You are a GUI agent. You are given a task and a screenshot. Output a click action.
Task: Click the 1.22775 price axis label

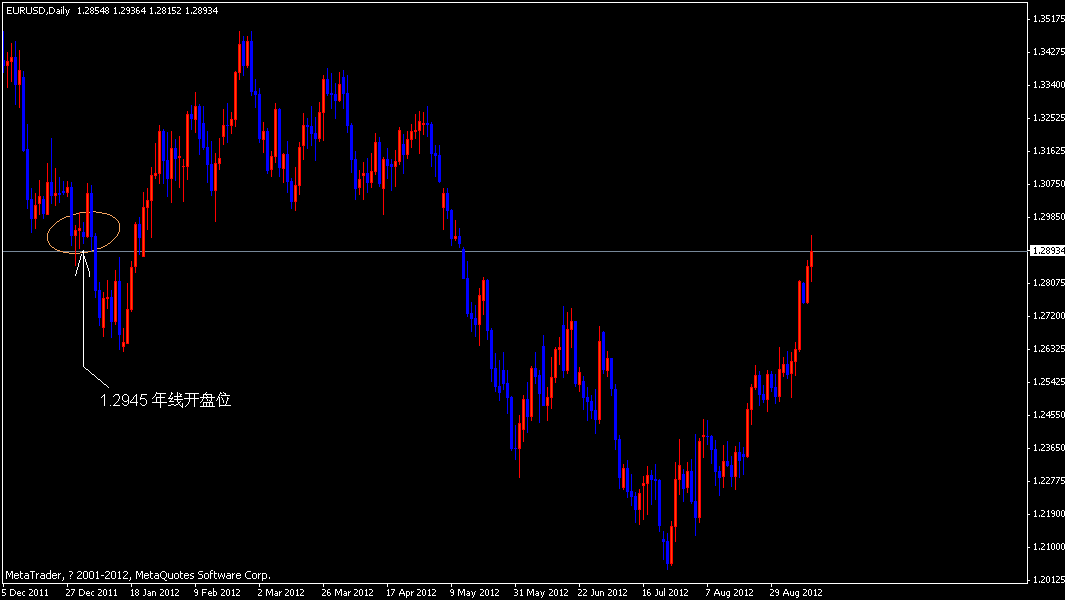1048,480
